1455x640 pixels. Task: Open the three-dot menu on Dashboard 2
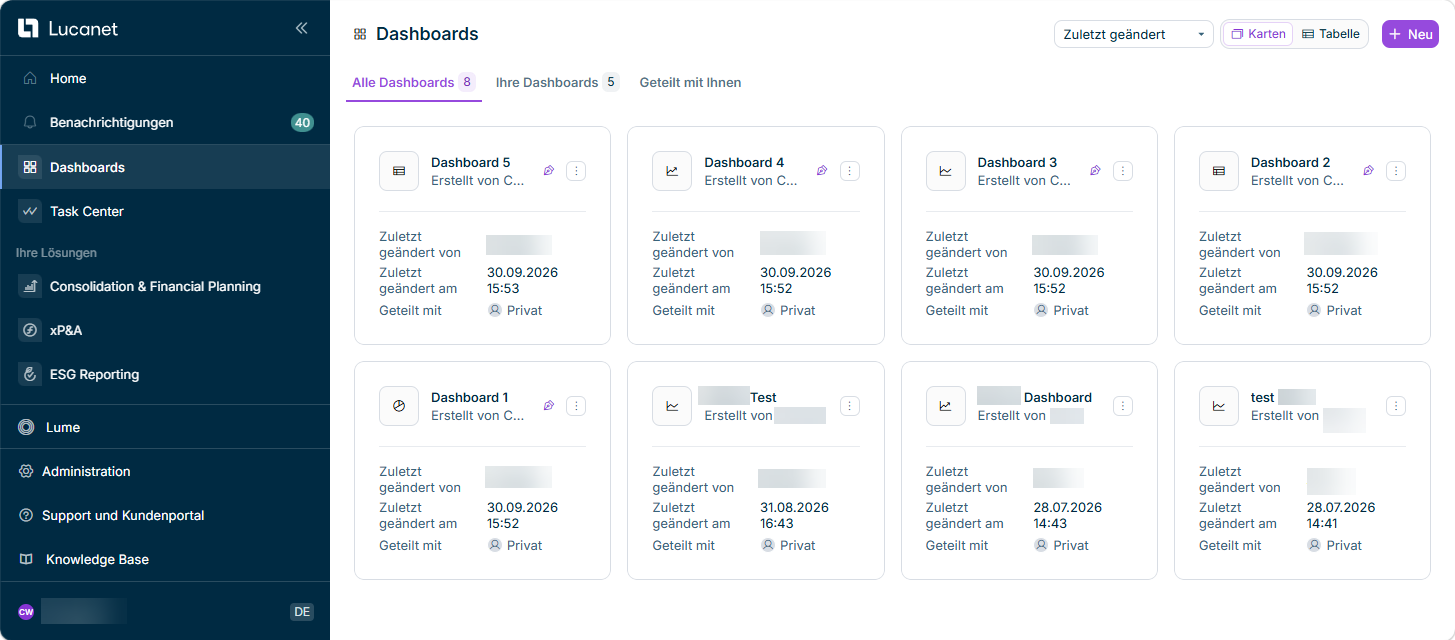(x=1396, y=171)
